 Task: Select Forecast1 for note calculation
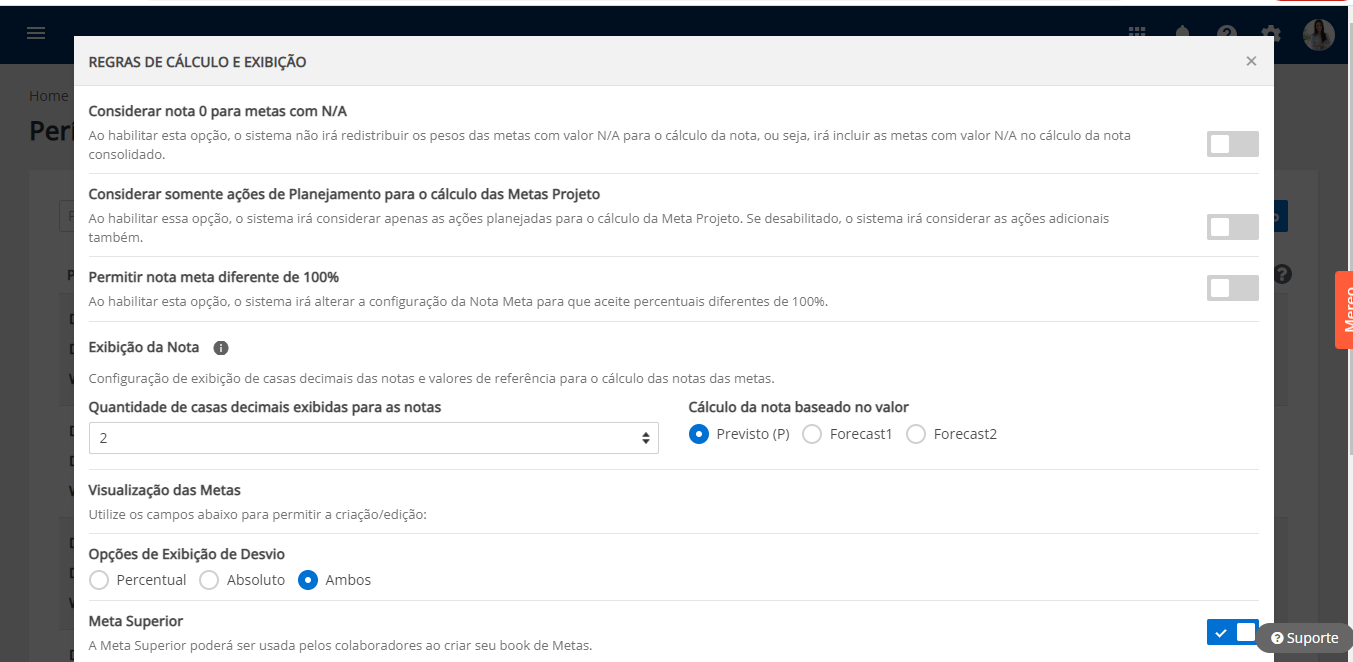(812, 434)
